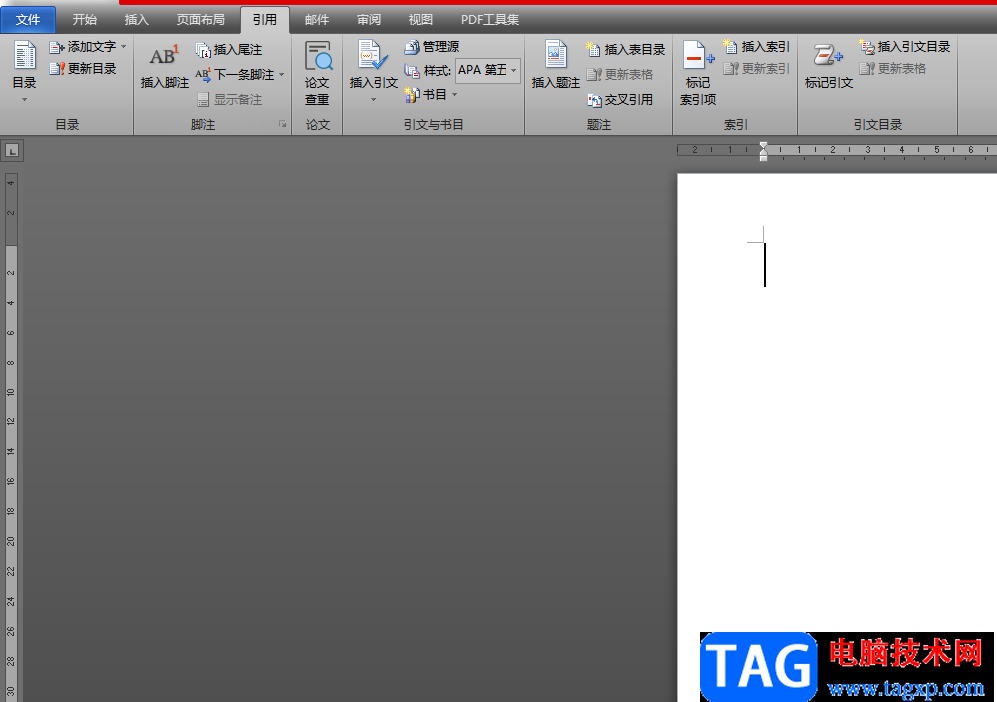Viewport: 997px width, 702px height.
Task: Expand the 目录 button dropdown arrow
Action: coord(24,100)
